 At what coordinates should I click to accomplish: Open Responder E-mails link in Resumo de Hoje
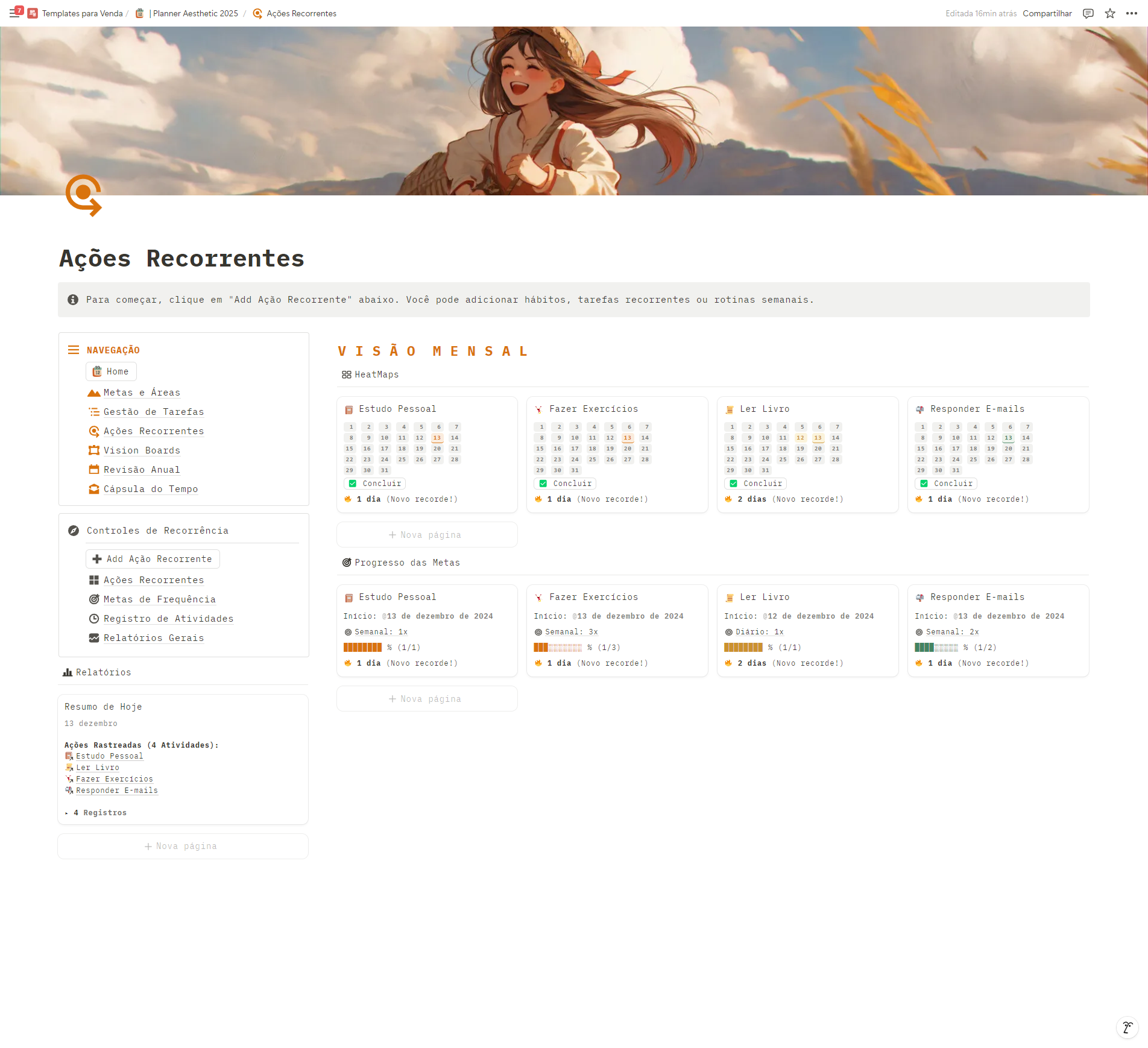tap(116, 791)
